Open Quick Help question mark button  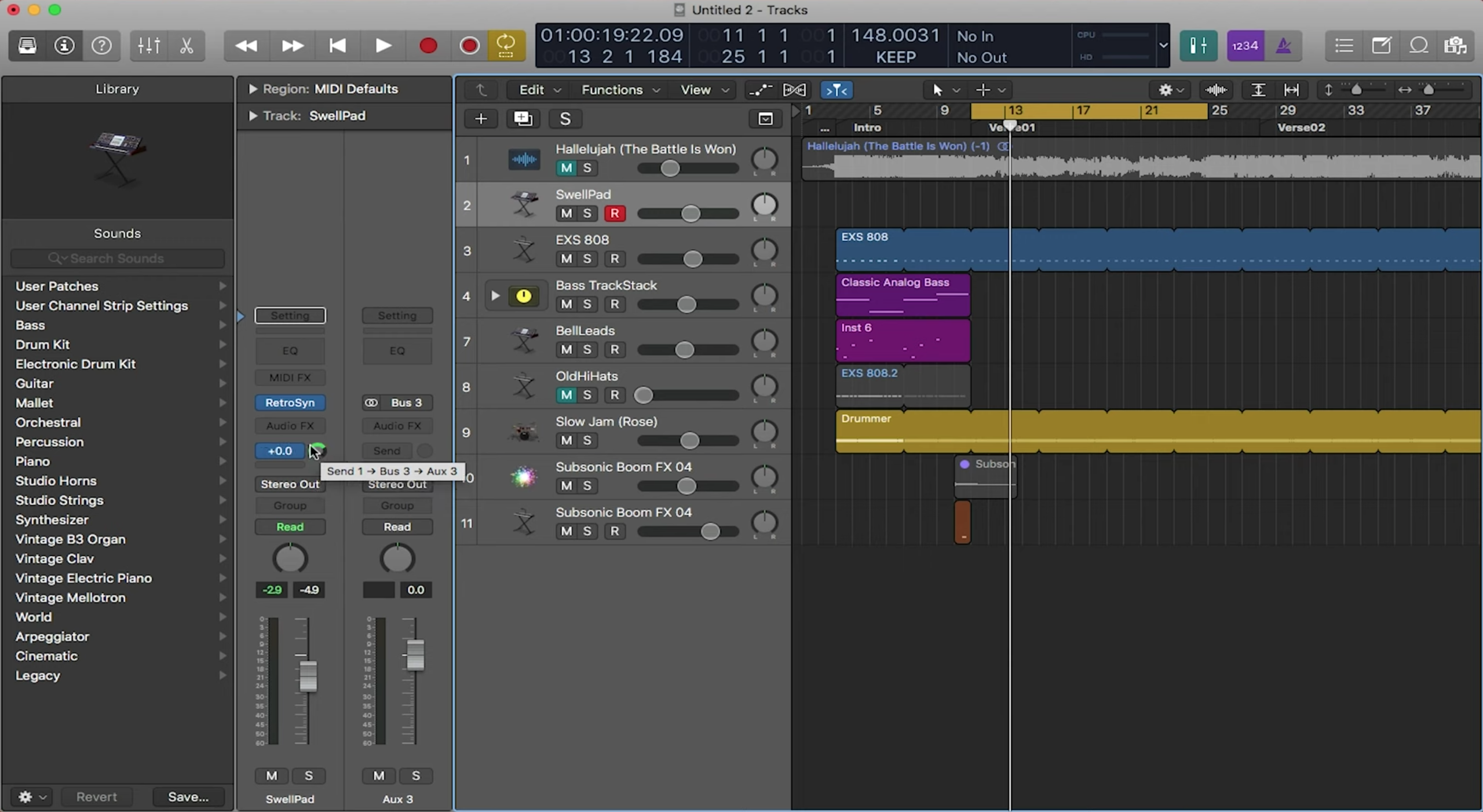[101, 45]
